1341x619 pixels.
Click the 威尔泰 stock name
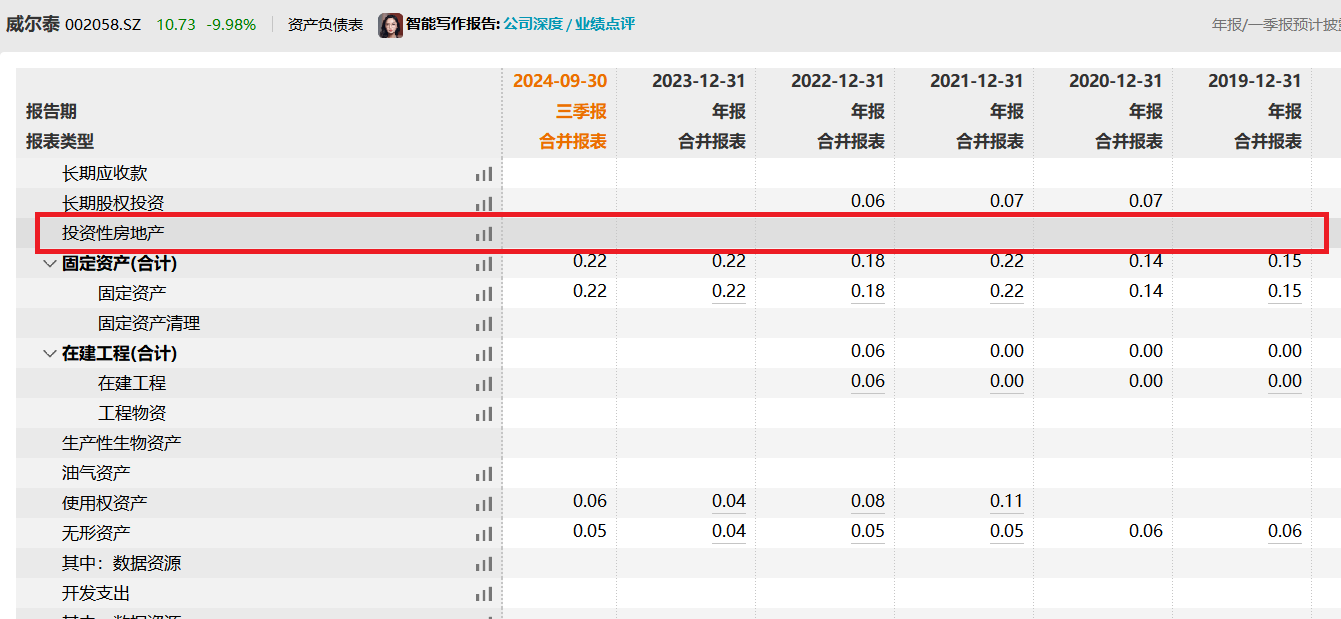click(32, 24)
